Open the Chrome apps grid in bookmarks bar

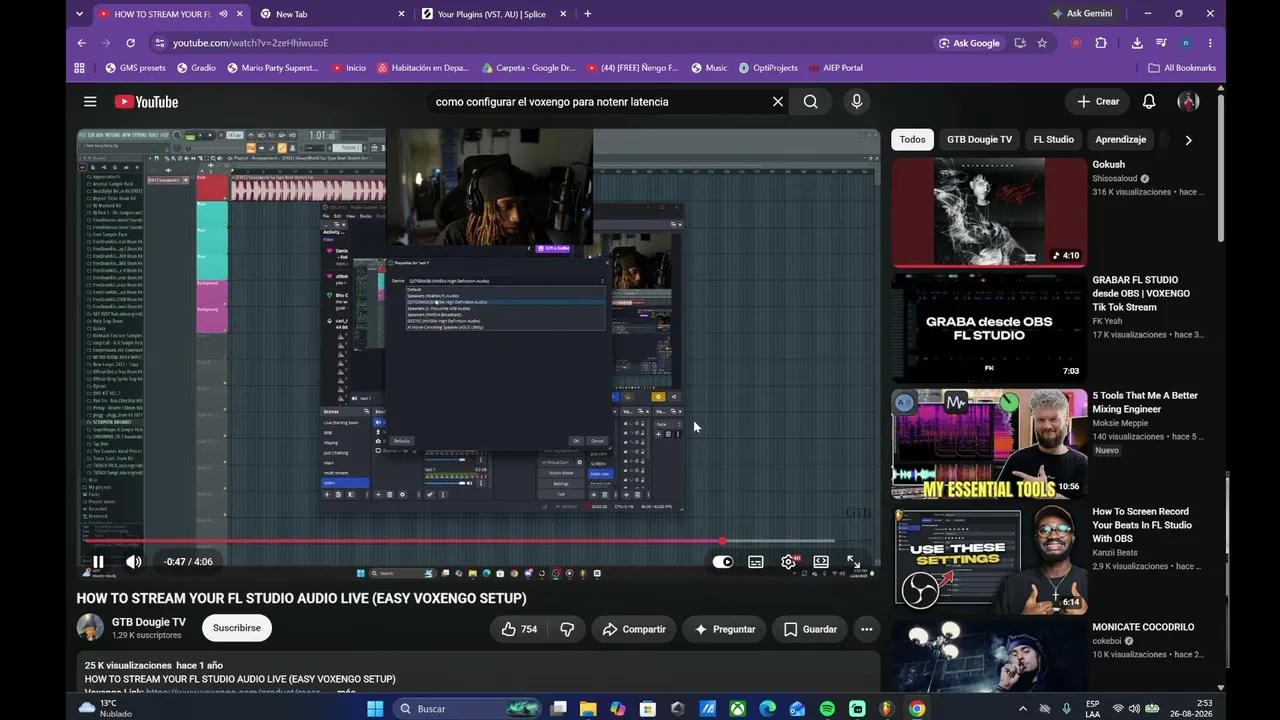click(80, 68)
